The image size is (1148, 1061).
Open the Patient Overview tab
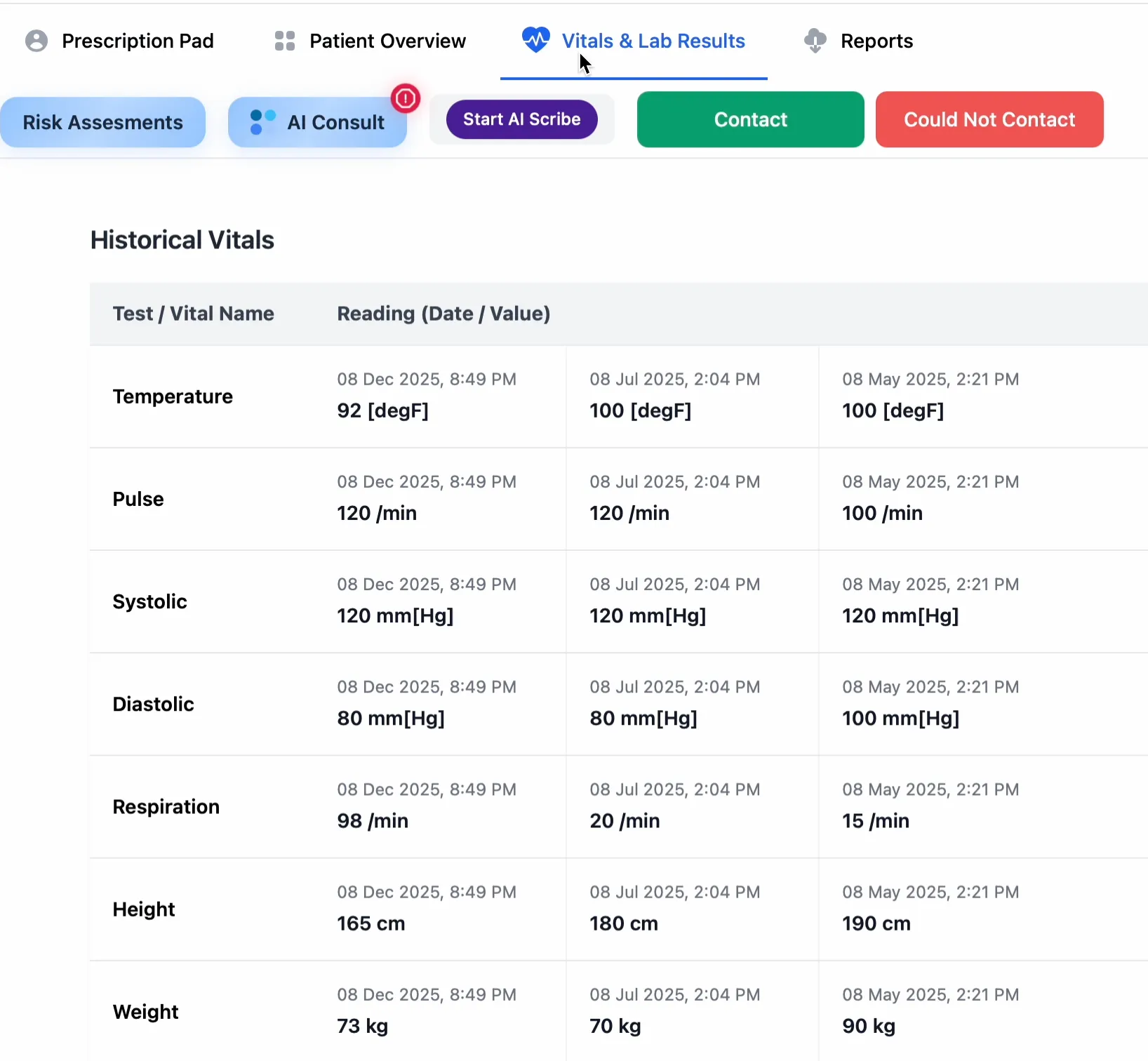tap(387, 40)
